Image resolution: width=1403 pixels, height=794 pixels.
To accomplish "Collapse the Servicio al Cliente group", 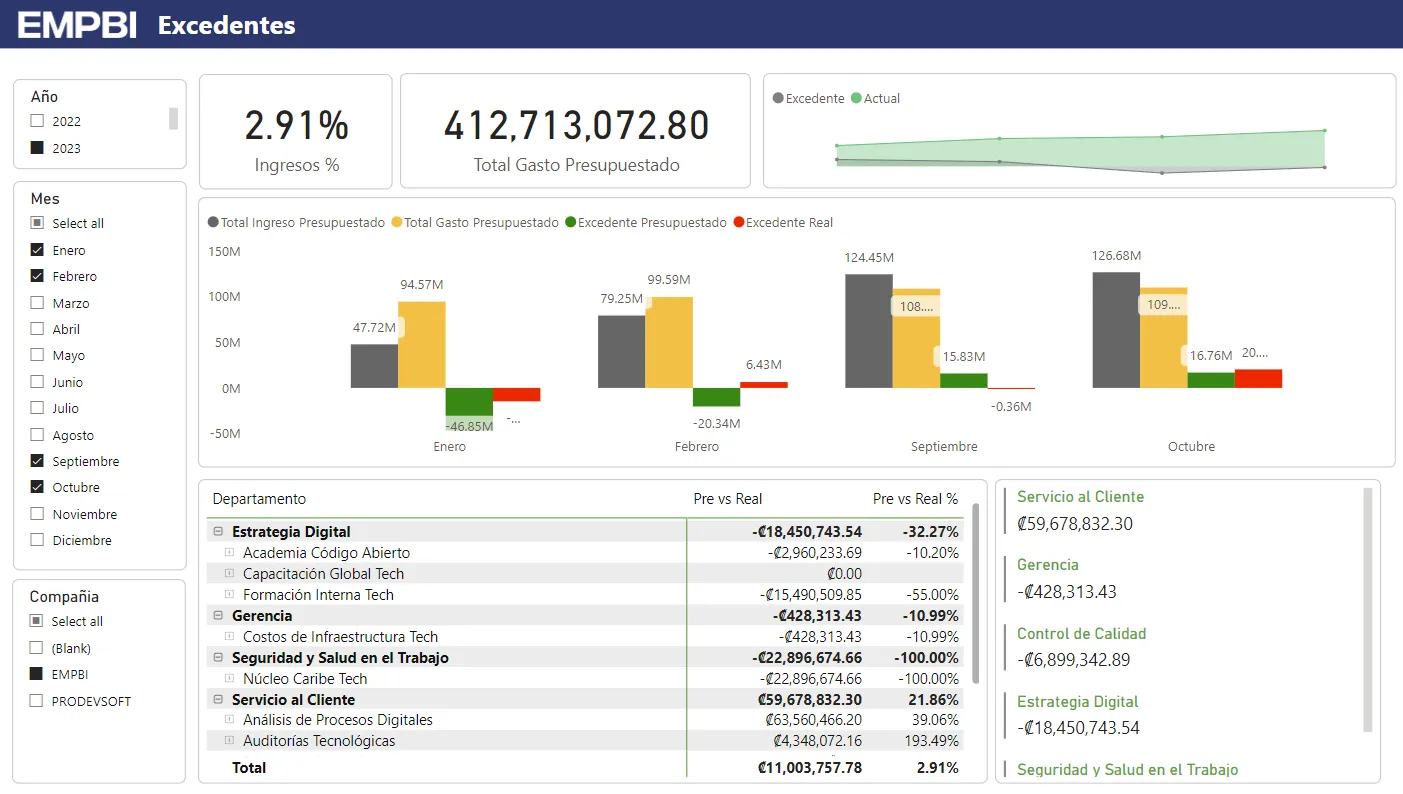I will 218,700.
